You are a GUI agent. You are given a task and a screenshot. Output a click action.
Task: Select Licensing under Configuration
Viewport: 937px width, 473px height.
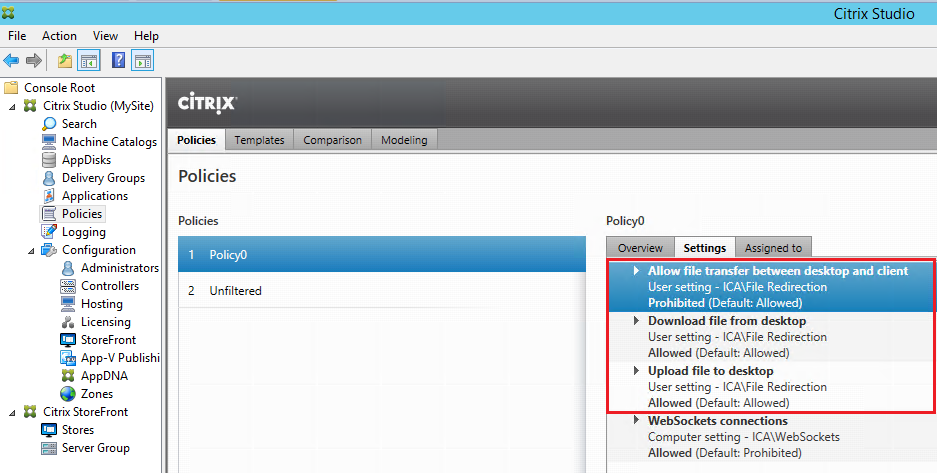coord(106,322)
